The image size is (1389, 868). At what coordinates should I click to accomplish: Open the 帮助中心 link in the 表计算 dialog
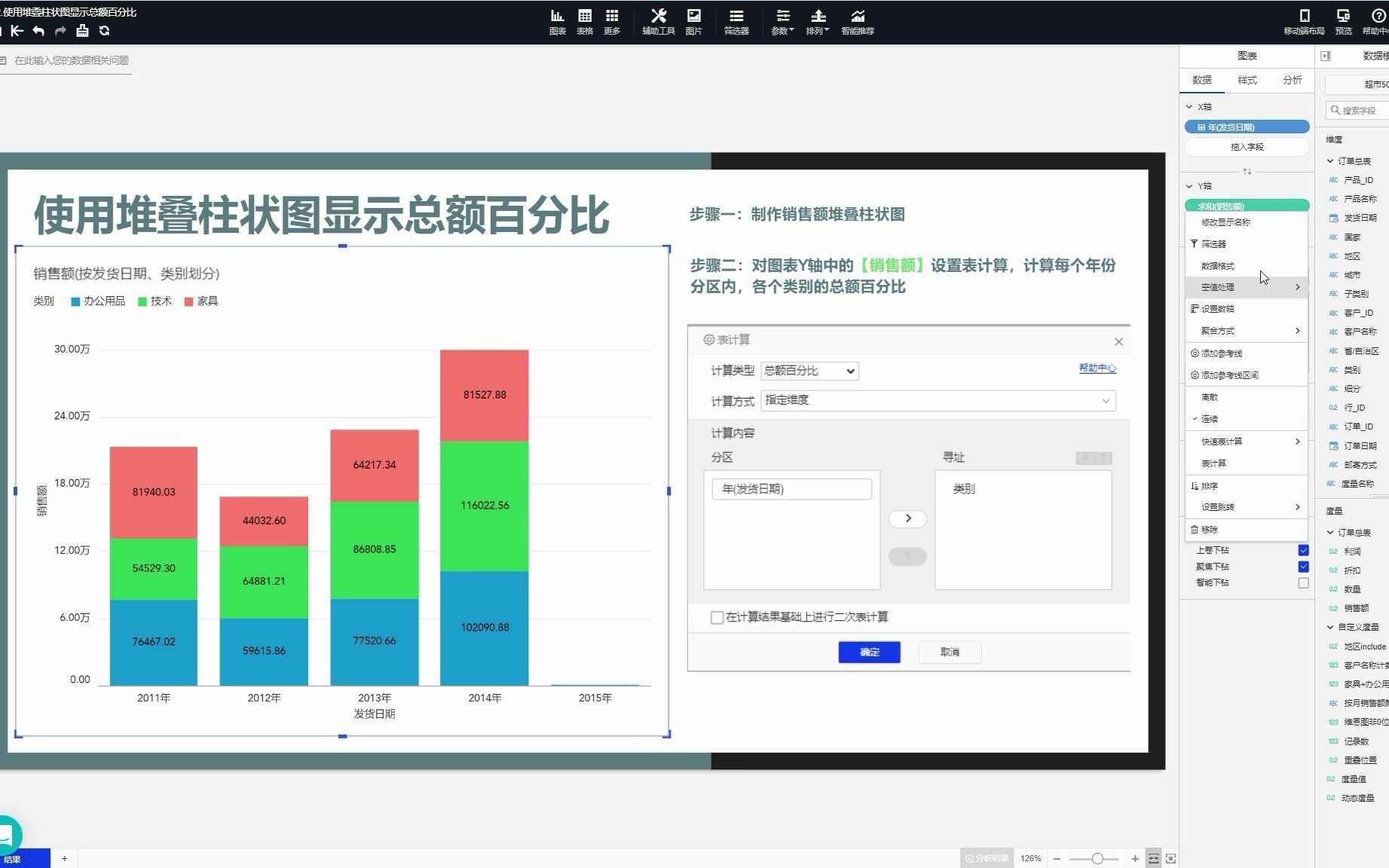coord(1097,368)
